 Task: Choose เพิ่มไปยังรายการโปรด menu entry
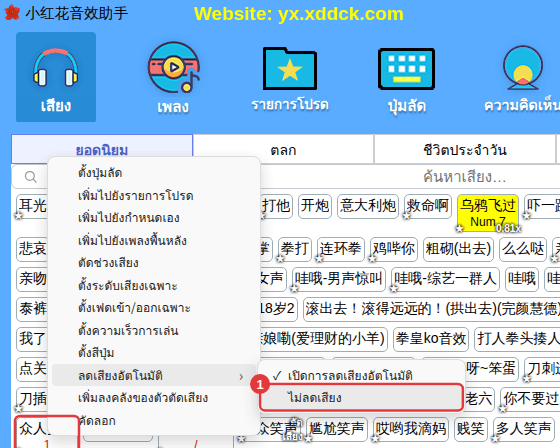point(154,196)
